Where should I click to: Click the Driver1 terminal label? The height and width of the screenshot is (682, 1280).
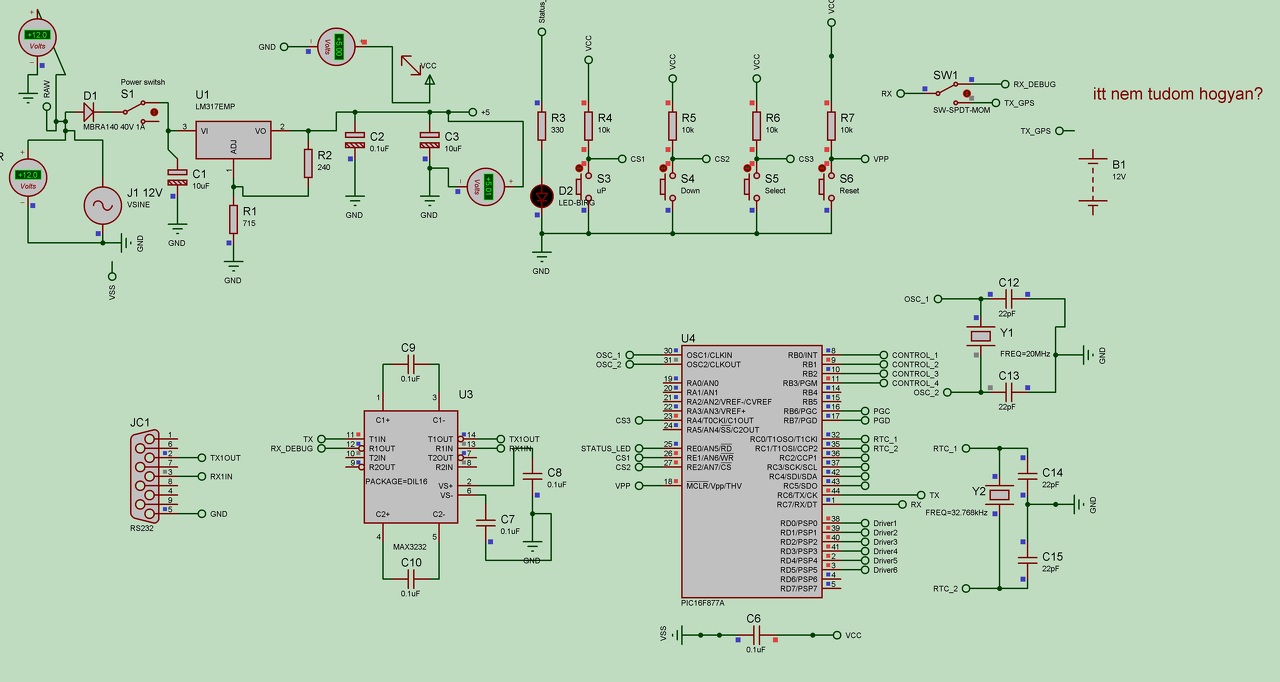[885, 523]
